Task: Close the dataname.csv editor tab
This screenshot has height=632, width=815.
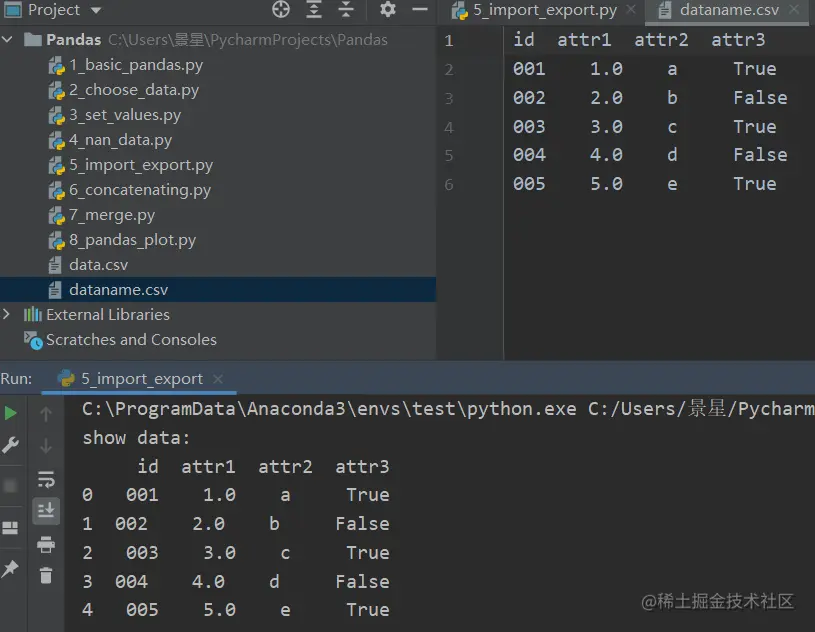Action: 794,9
